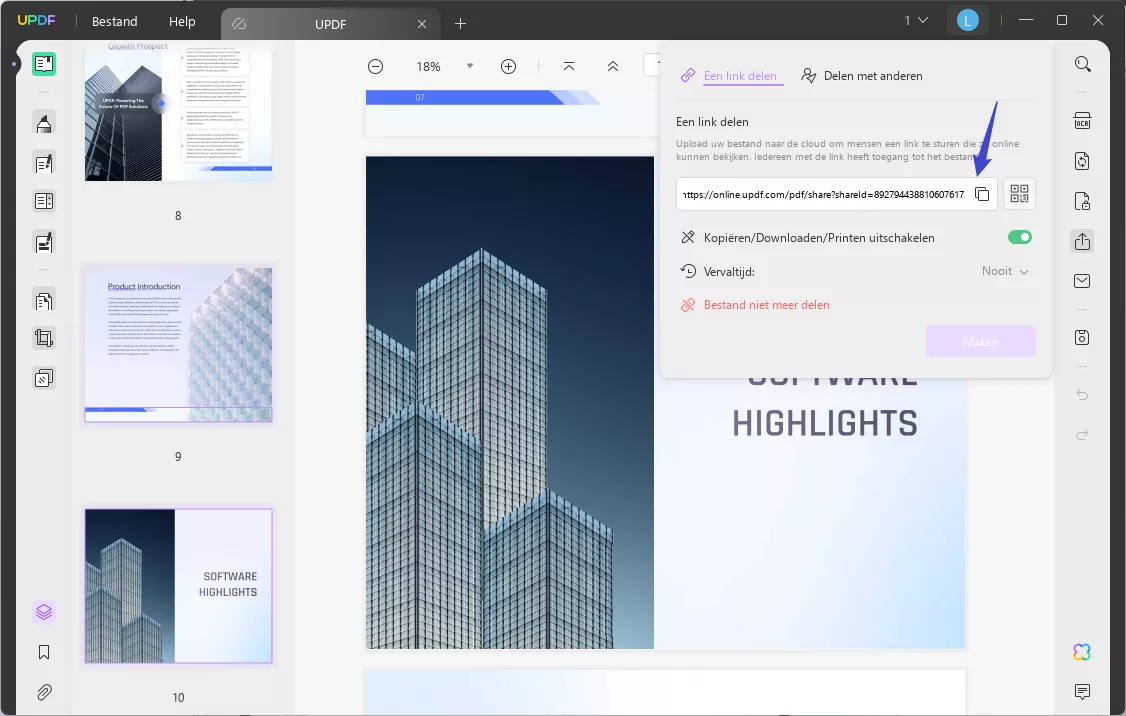Open the search panel
Viewport: 1126px width, 716px height.
(1083, 63)
